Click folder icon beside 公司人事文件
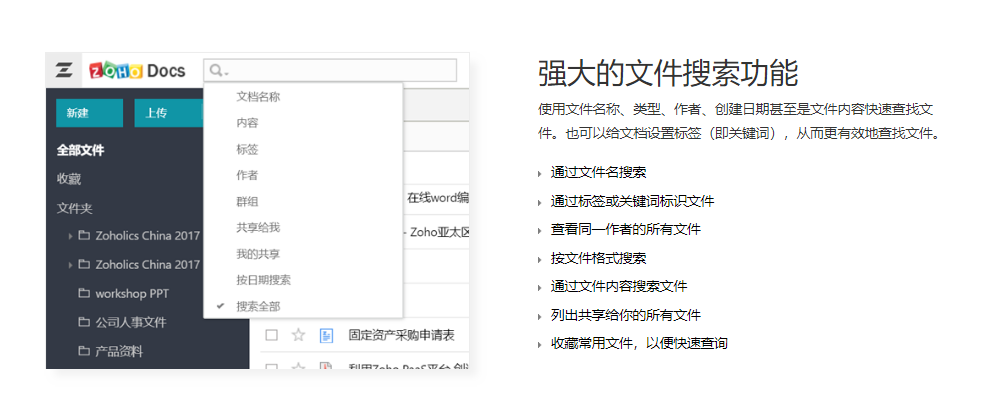Screen dimensions: 993x417 click(x=84, y=322)
